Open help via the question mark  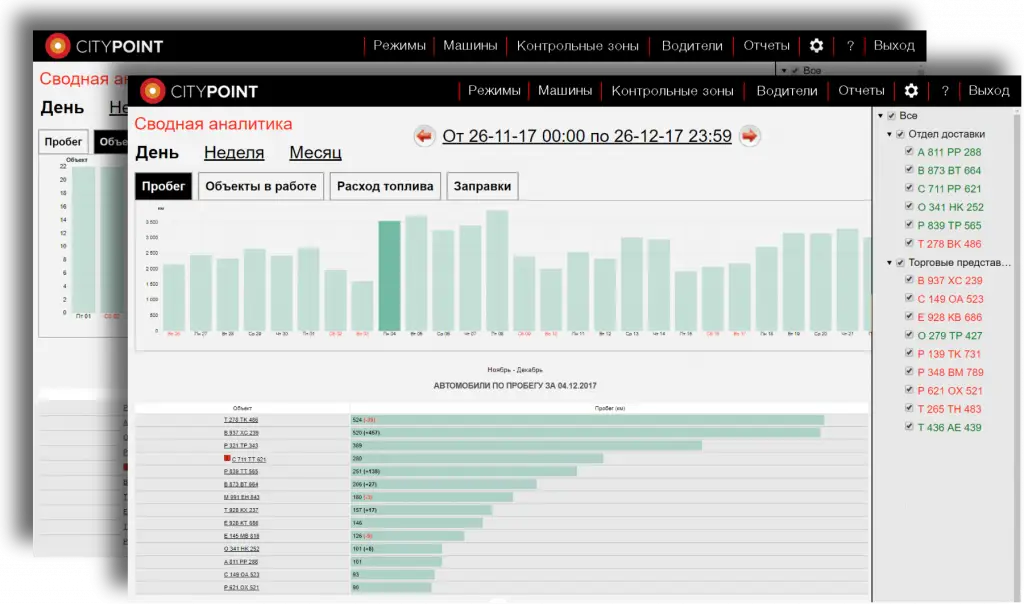(944, 91)
